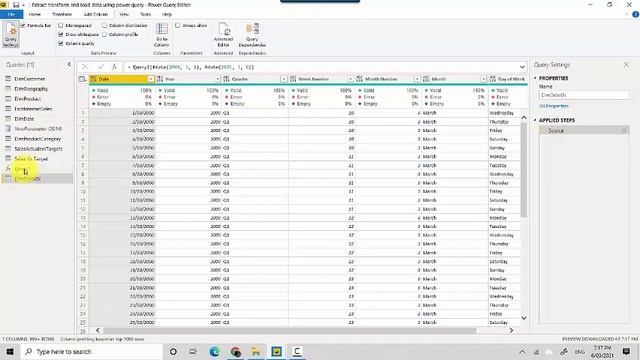The height and width of the screenshot is (360, 640).
Task: Click the formula bar cancel X icon
Action: click(84, 67)
